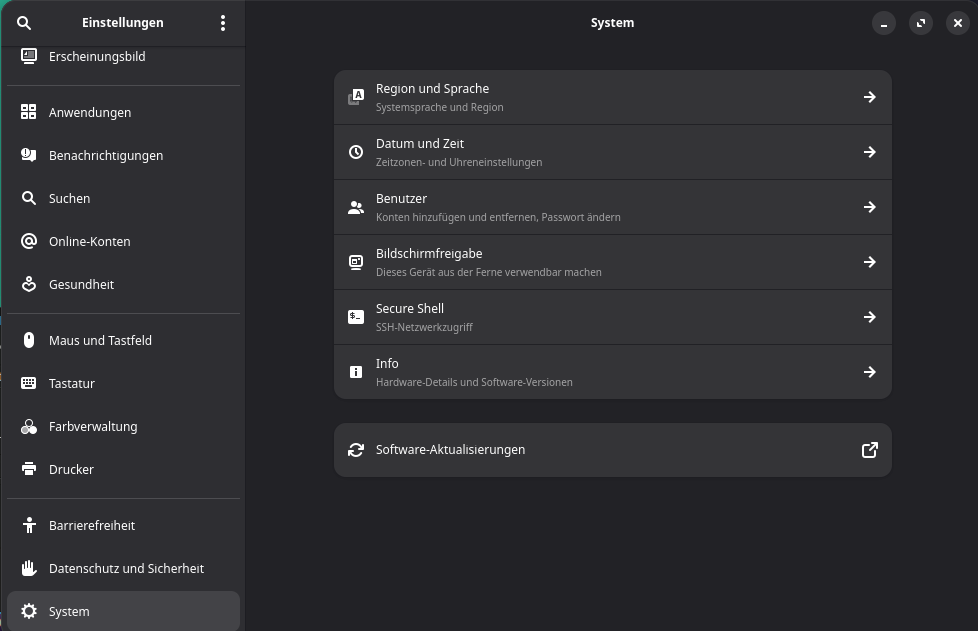Expand Region und Sprache with arrow
978x631 pixels.
[869, 97]
